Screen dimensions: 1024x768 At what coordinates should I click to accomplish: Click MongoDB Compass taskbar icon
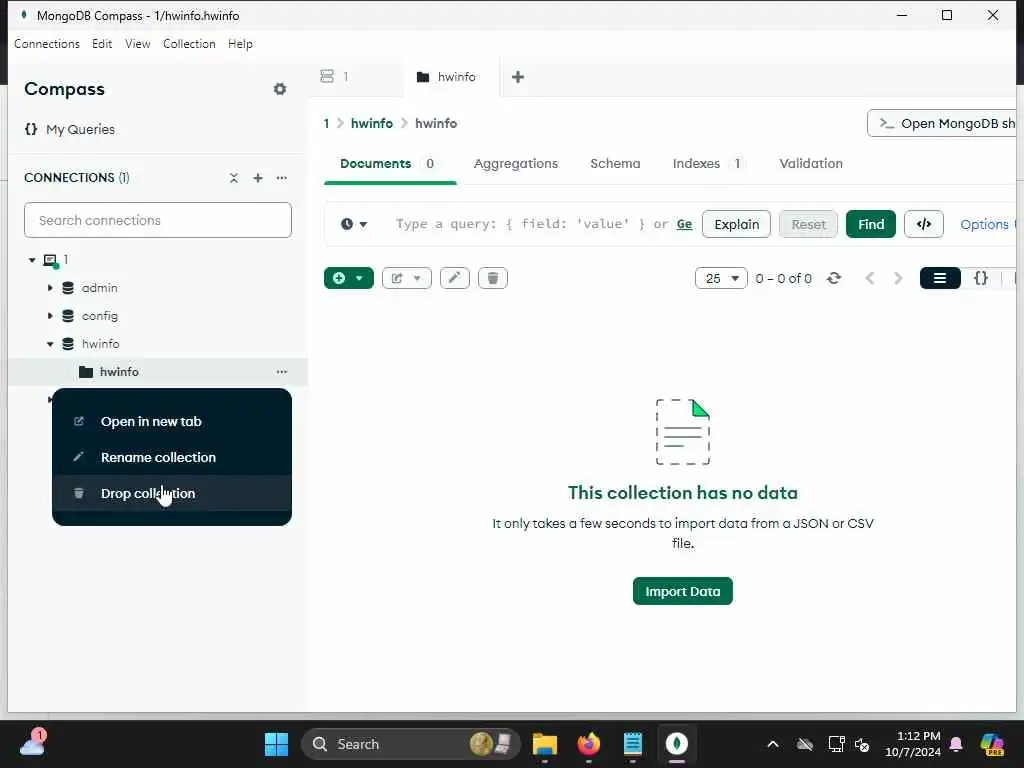(677, 744)
